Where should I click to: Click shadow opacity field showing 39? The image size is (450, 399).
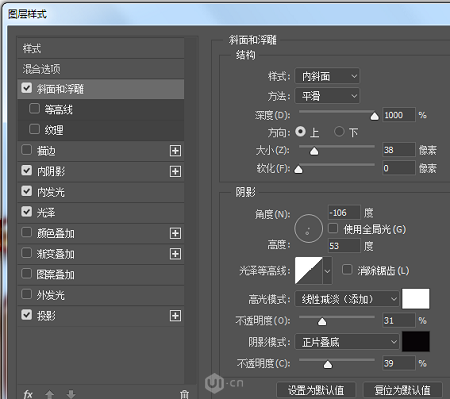[x=399, y=363]
